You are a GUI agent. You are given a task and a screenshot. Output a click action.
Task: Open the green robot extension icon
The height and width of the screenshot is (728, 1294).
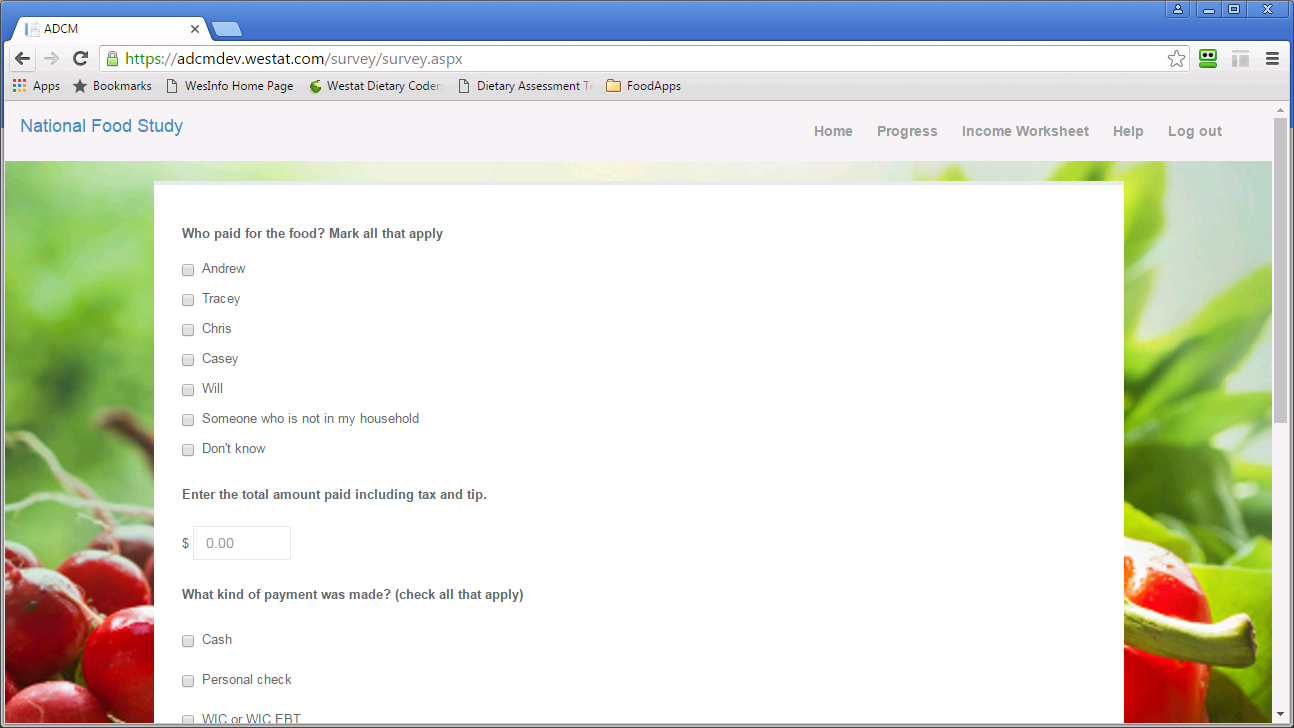[1208, 59]
